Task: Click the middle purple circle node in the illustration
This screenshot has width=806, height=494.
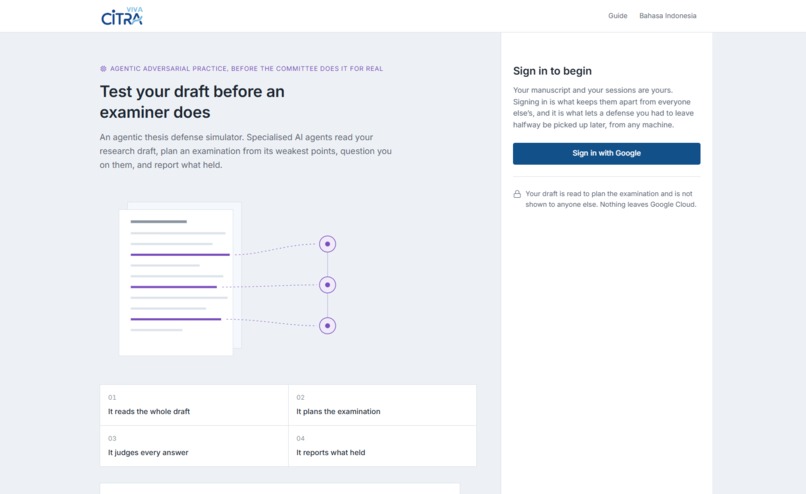Action: point(327,285)
